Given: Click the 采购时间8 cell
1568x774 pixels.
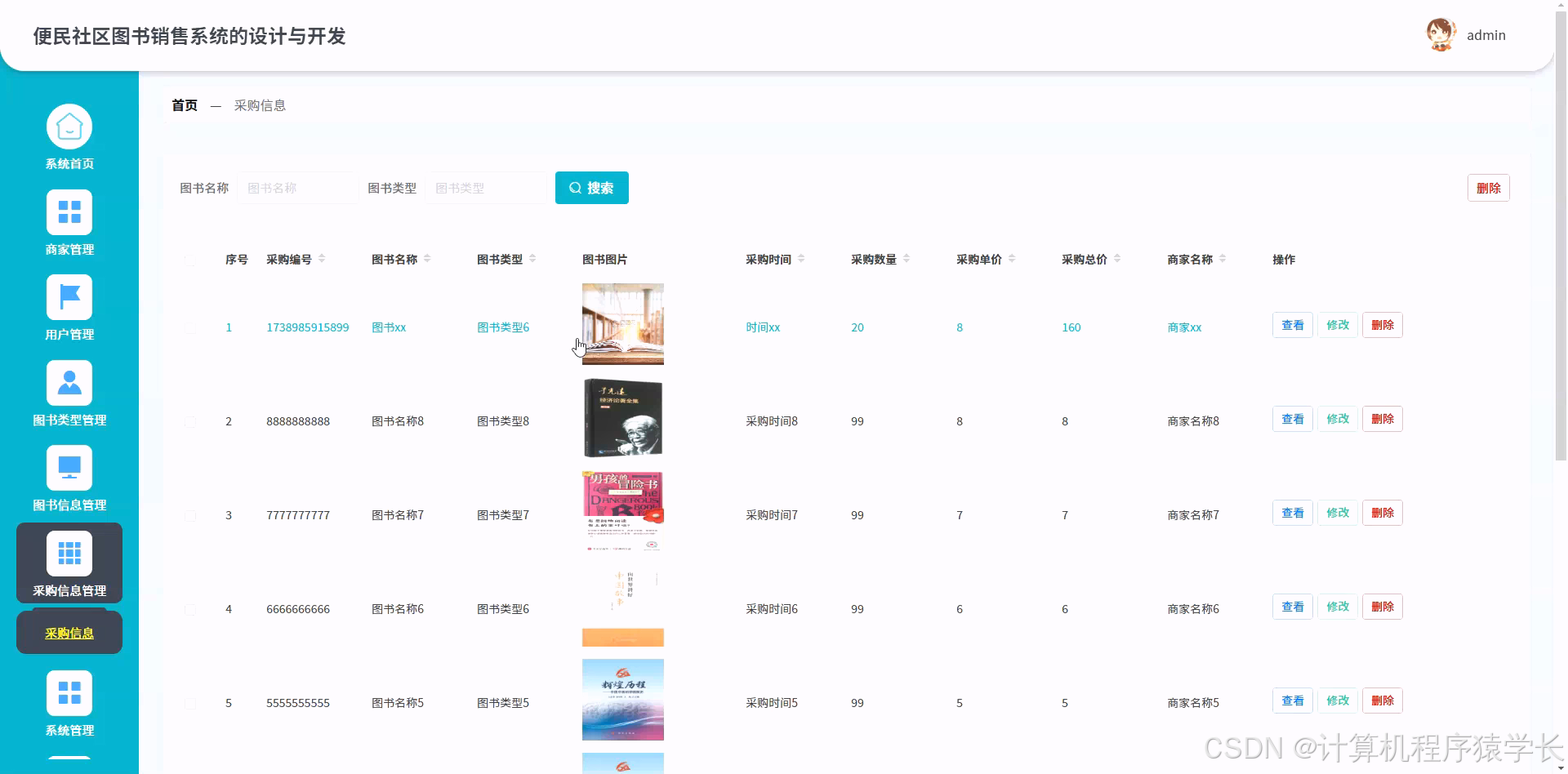Looking at the screenshot, I should (772, 421).
